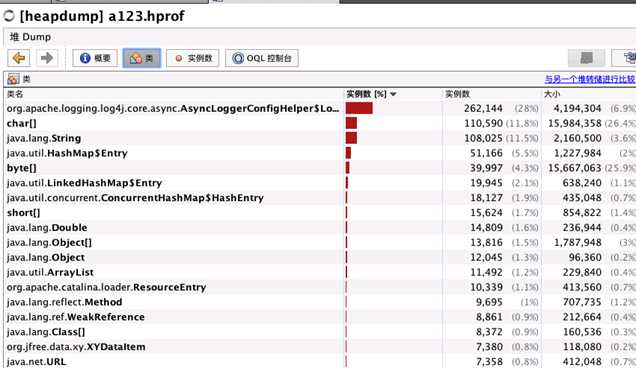Image resolution: width=636 pixels, height=368 pixels.
Task: Click the 类 panel header icon
Action: (13, 79)
